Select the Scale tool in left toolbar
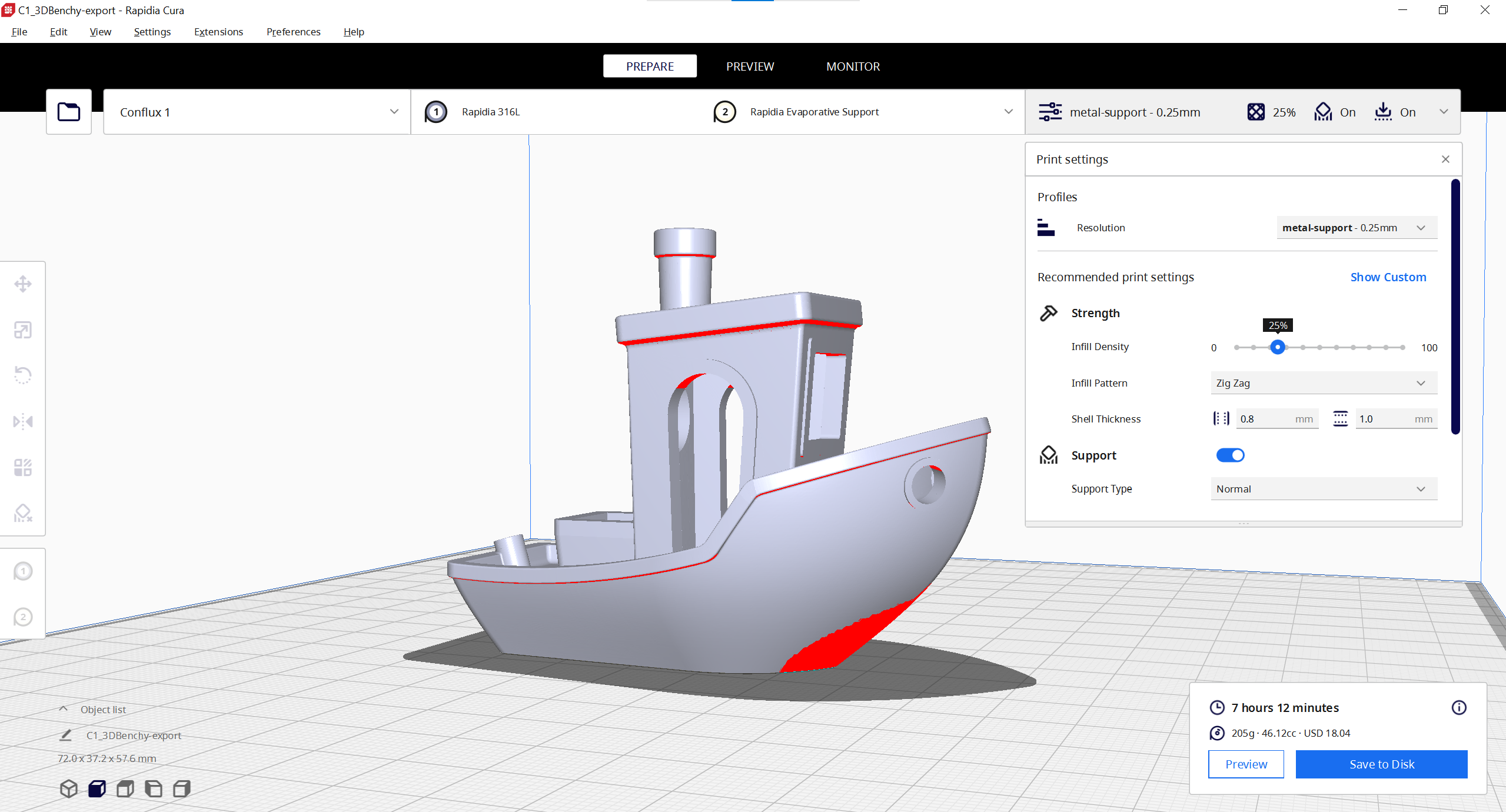The width and height of the screenshot is (1506, 812). (23, 330)
